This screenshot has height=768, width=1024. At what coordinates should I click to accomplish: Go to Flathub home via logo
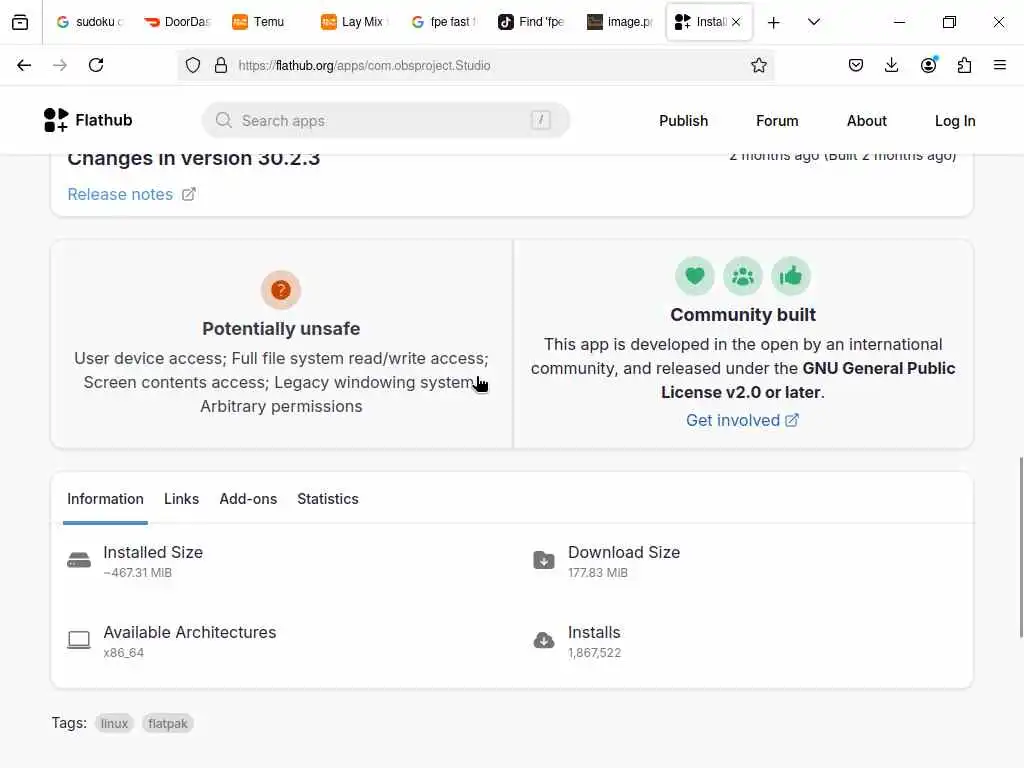[88, 120]
